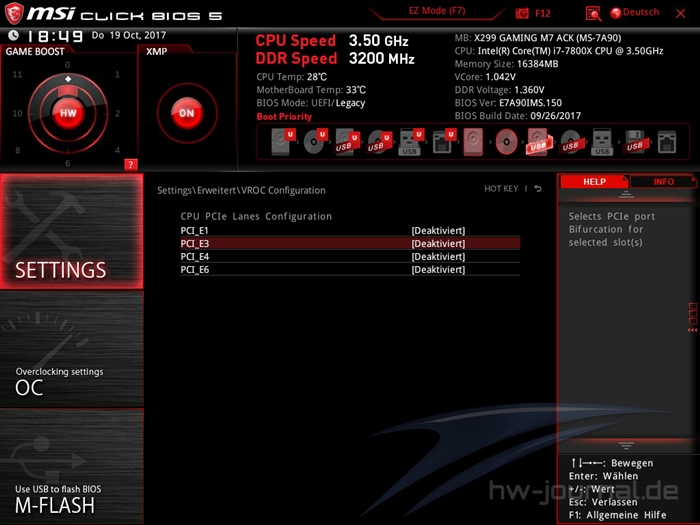Image resolution: width=700 pixels, height=525 pixels.
Task: Click the help panel bottom handle
Action: 626,445
